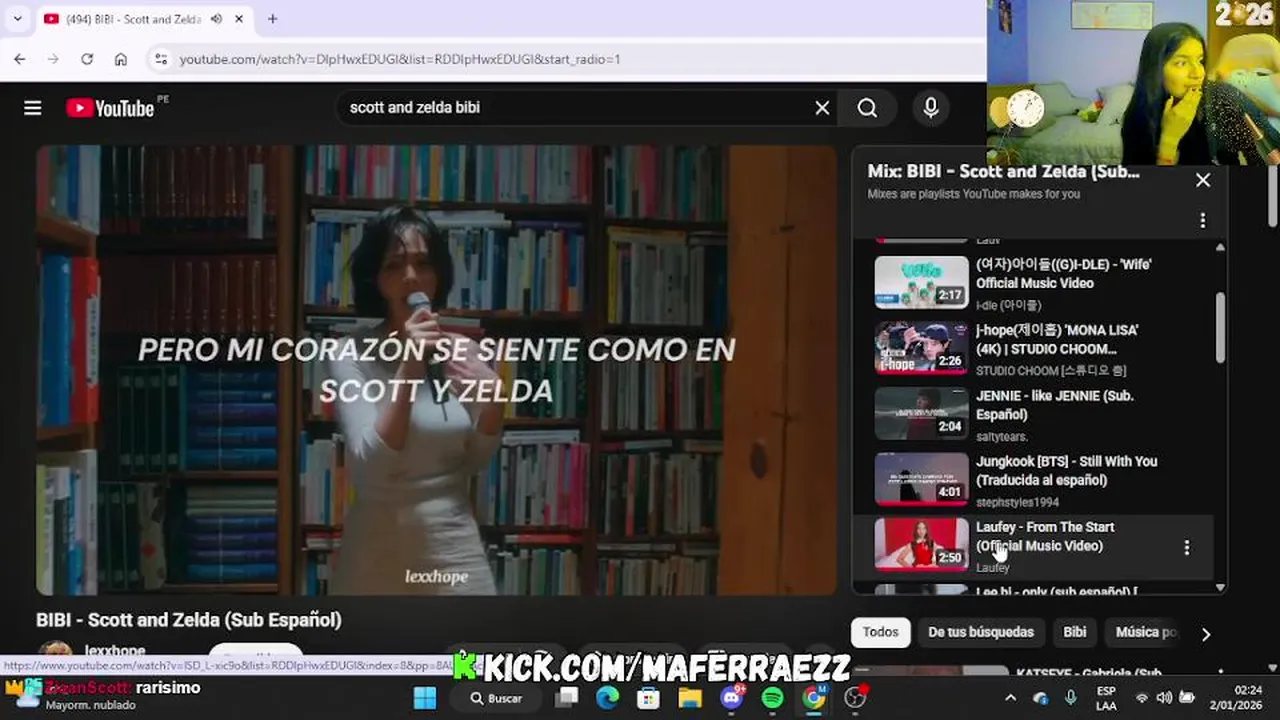
Task: Click the tray microphone icon
Action: (1071, 698)
